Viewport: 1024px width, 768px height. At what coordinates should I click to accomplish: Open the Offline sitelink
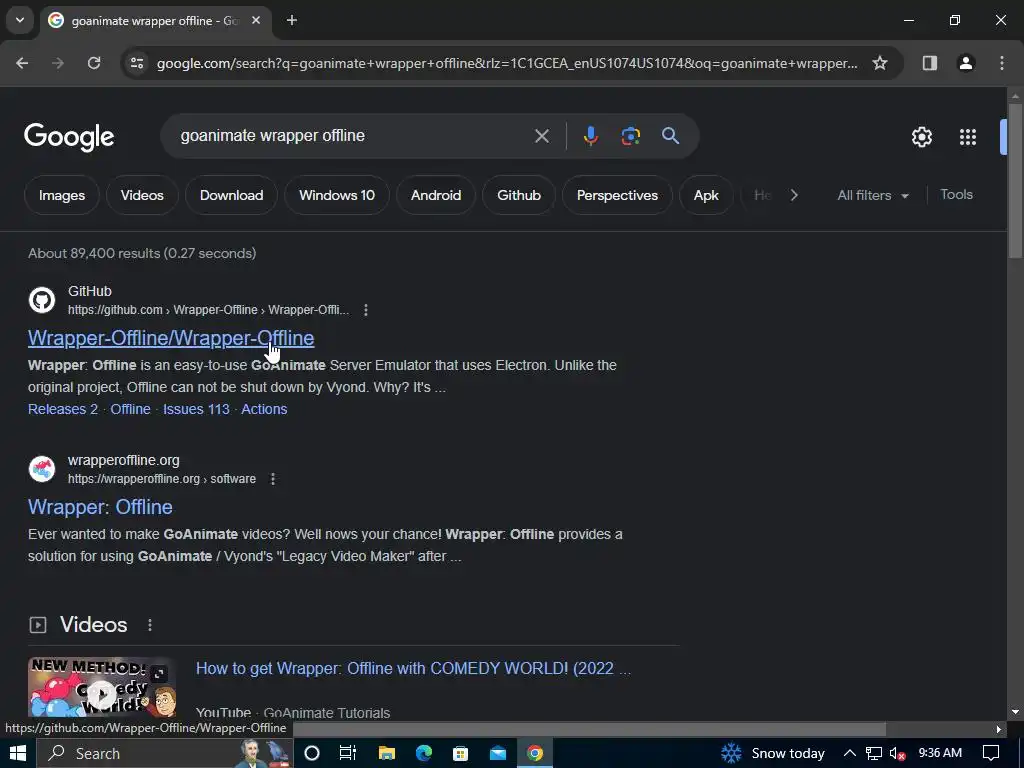(x=130, y=409)
